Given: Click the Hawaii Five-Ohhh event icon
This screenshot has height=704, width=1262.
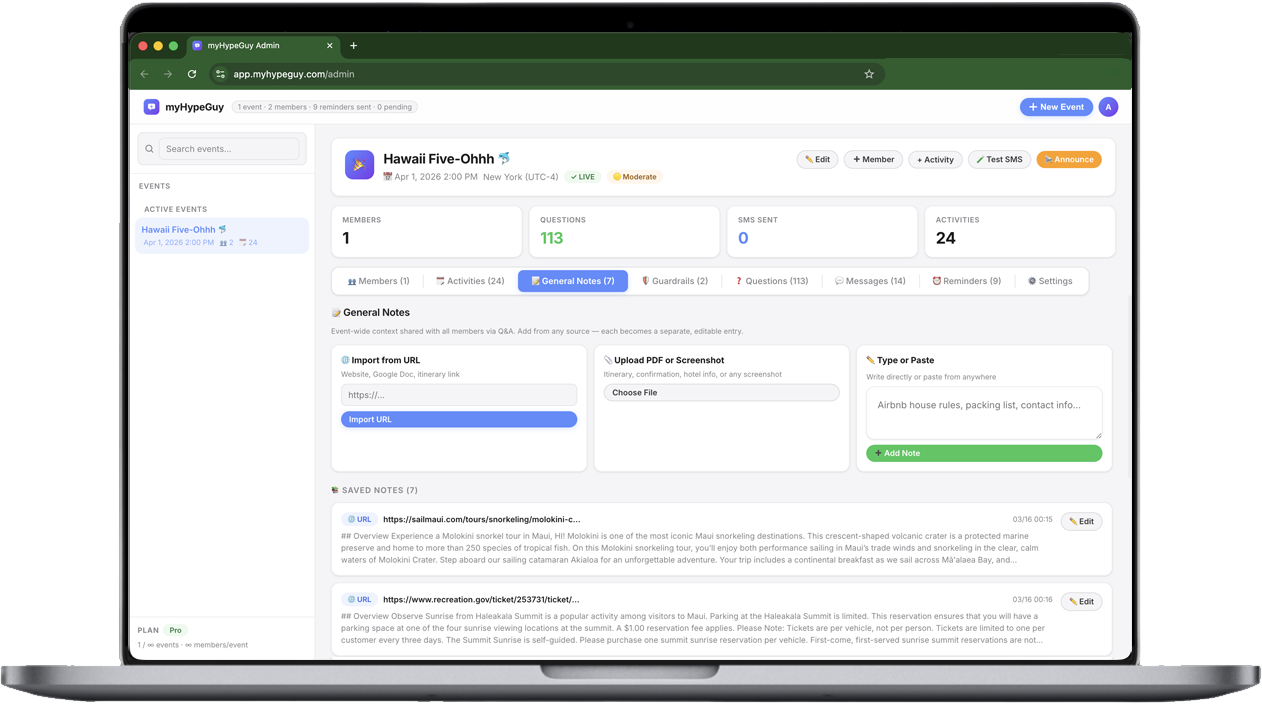Looking at the screenshot, I should (x=359, y=164).
